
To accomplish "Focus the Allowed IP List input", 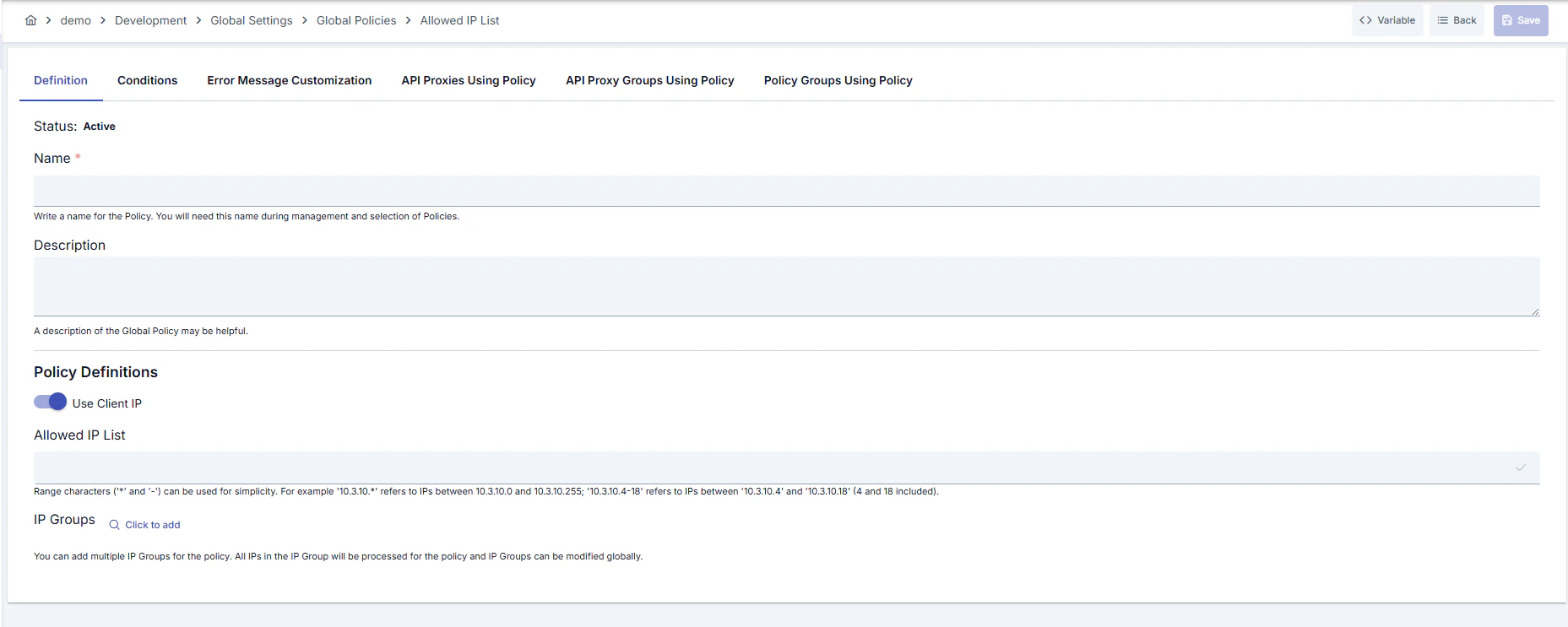I will click(x=787, y=468).
